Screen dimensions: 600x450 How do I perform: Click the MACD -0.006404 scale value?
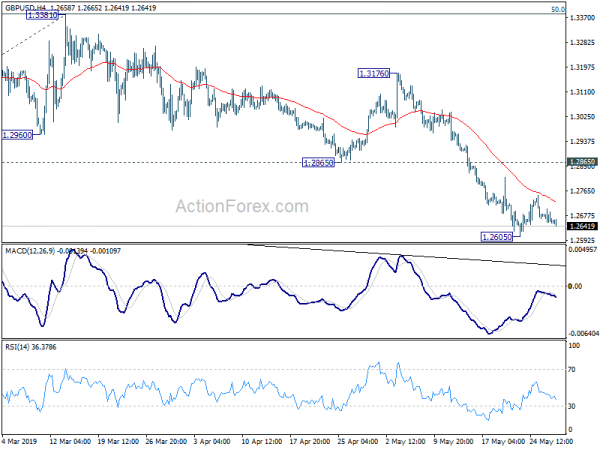point(584,334)
